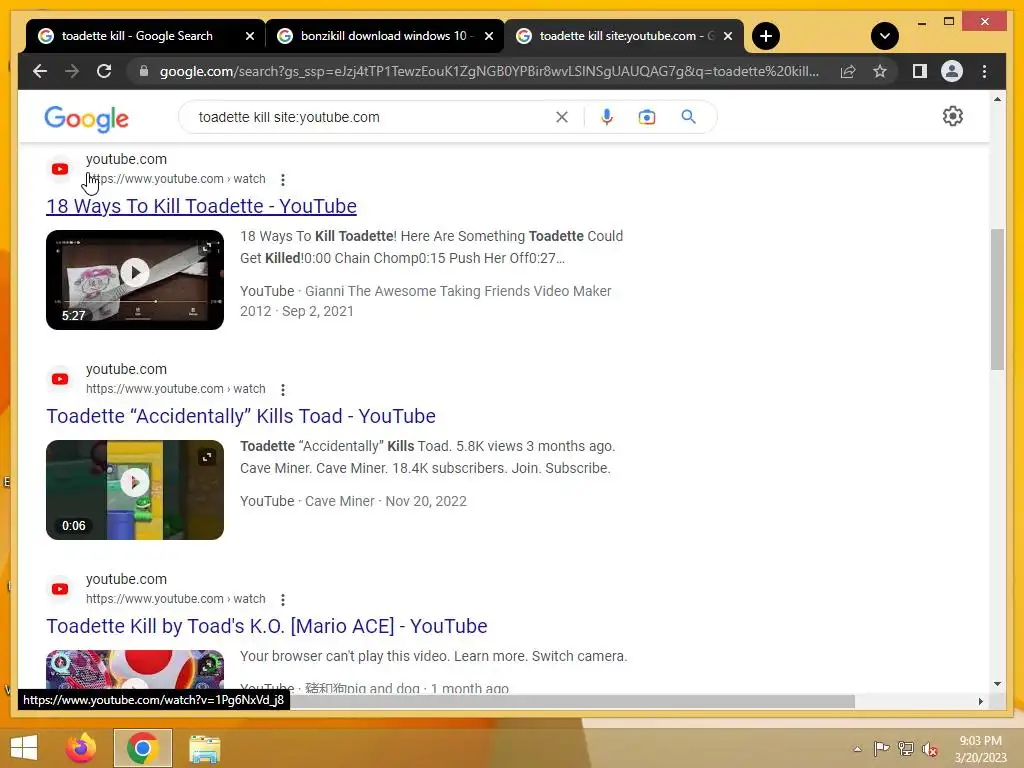The image size is (1024, 768).
Task: Open options for Mario ACE result
Action: 282,600
